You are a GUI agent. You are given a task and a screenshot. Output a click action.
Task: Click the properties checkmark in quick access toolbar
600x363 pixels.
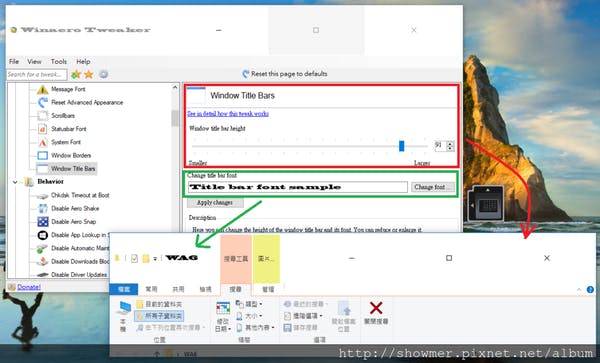[134, 258]
